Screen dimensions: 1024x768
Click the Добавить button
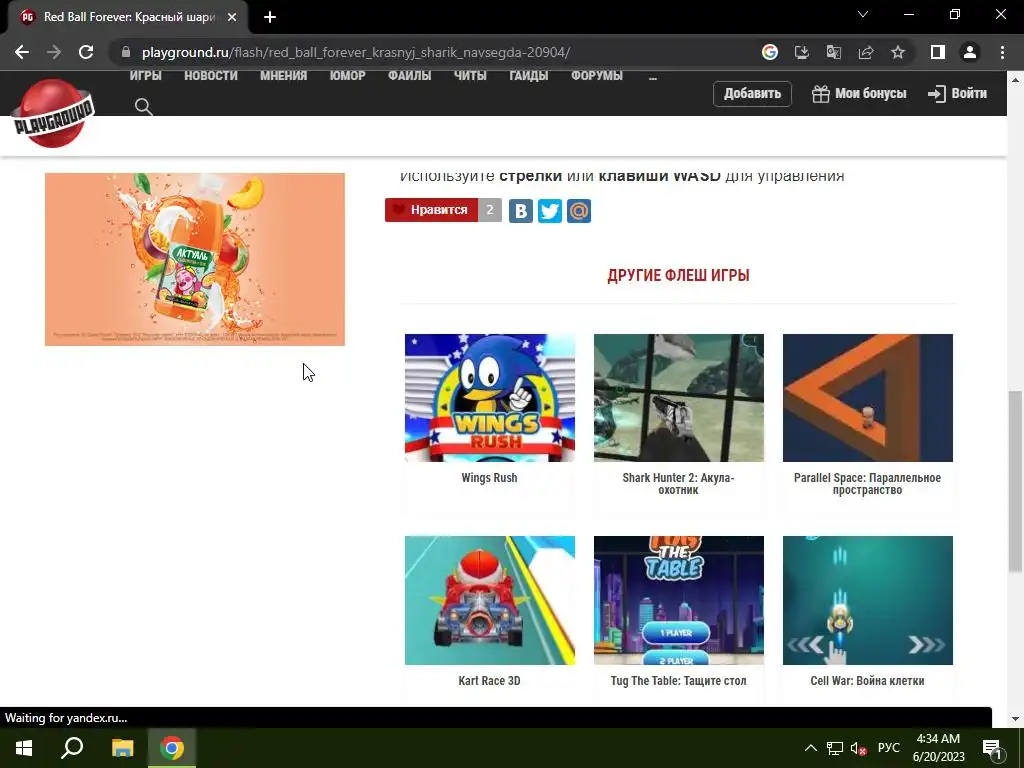pos(752,93)
